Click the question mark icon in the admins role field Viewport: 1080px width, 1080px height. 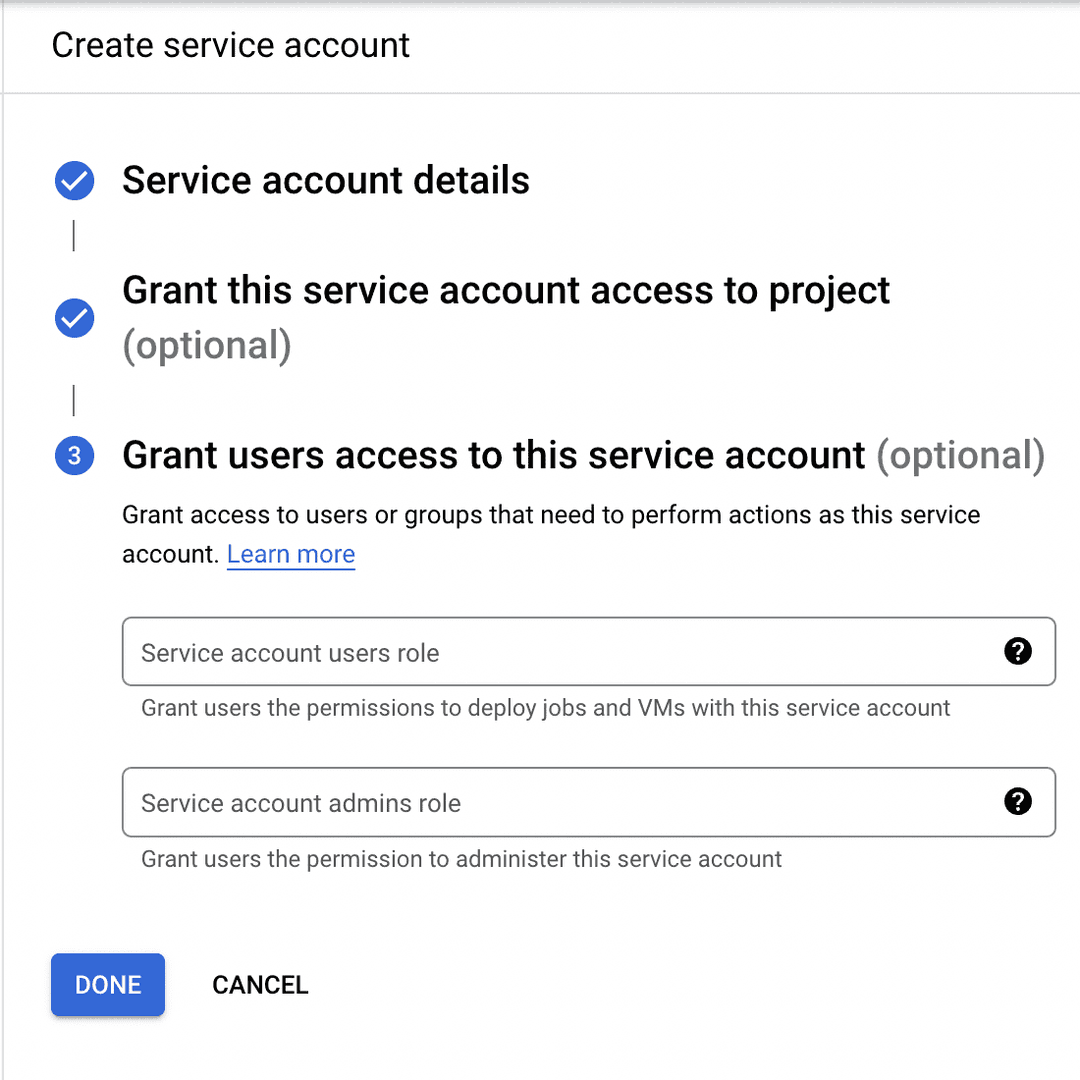[1018, 802]
